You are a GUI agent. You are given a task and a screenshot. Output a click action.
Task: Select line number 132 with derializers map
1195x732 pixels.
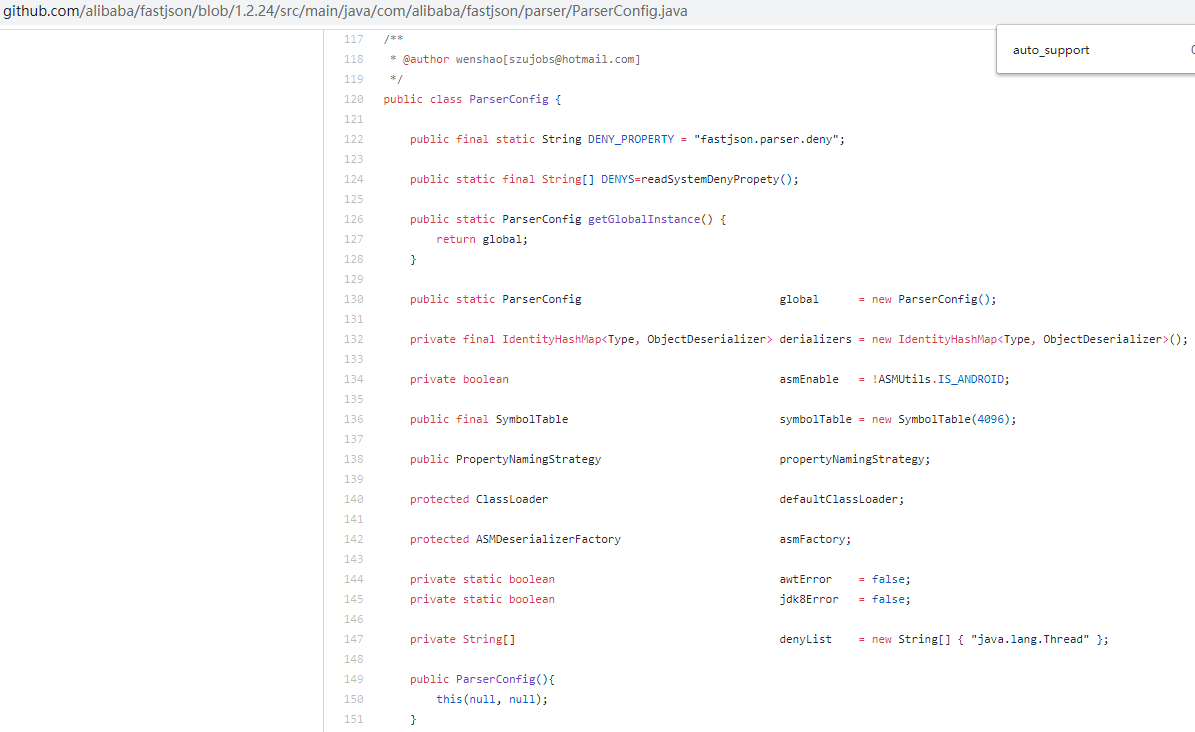pos(353,339)
